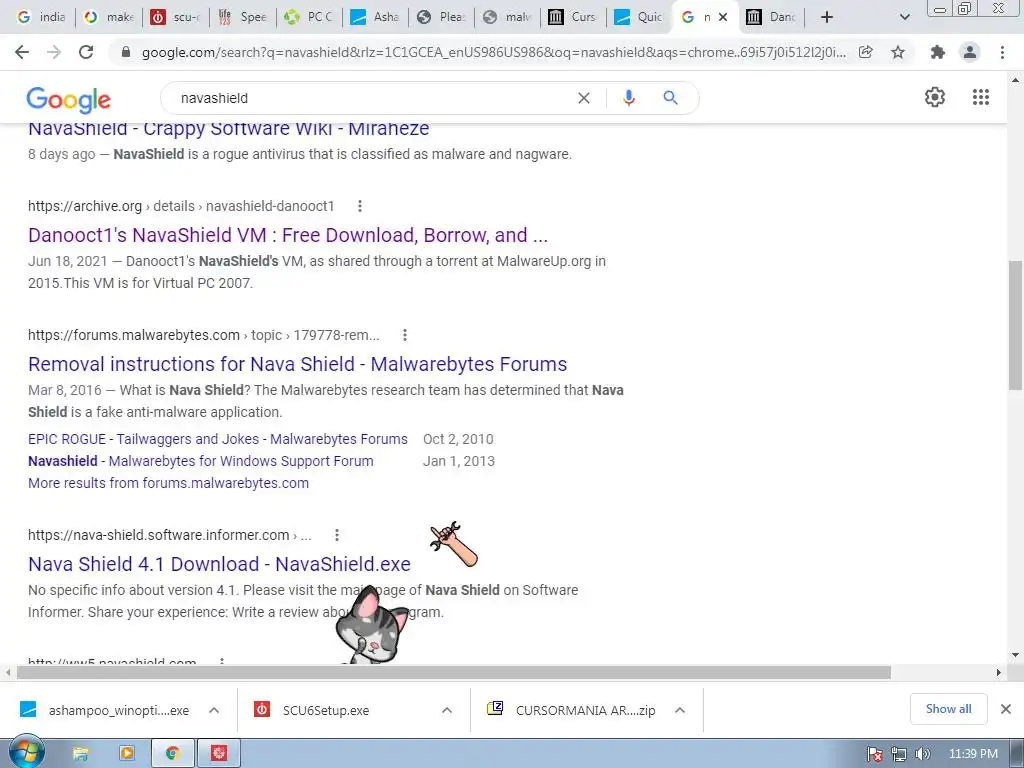
Task: Open the Windows Start menu
Action: 27,753
